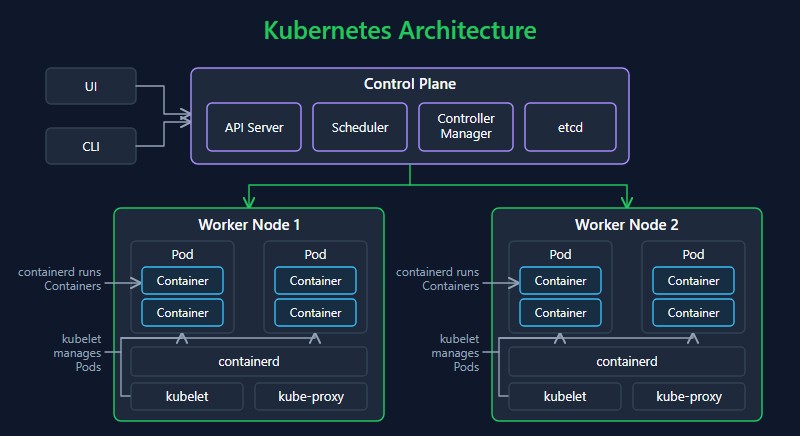Click the Worker Node 1 heading

[249, 225]
